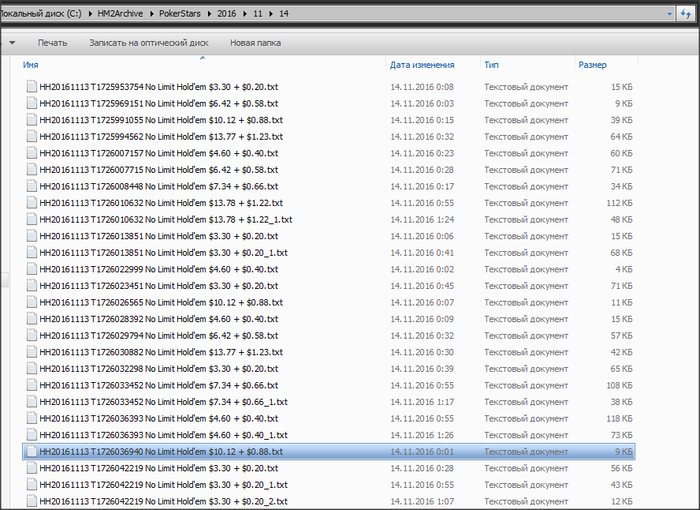Click Записать на оптический диск

(149, 43)
